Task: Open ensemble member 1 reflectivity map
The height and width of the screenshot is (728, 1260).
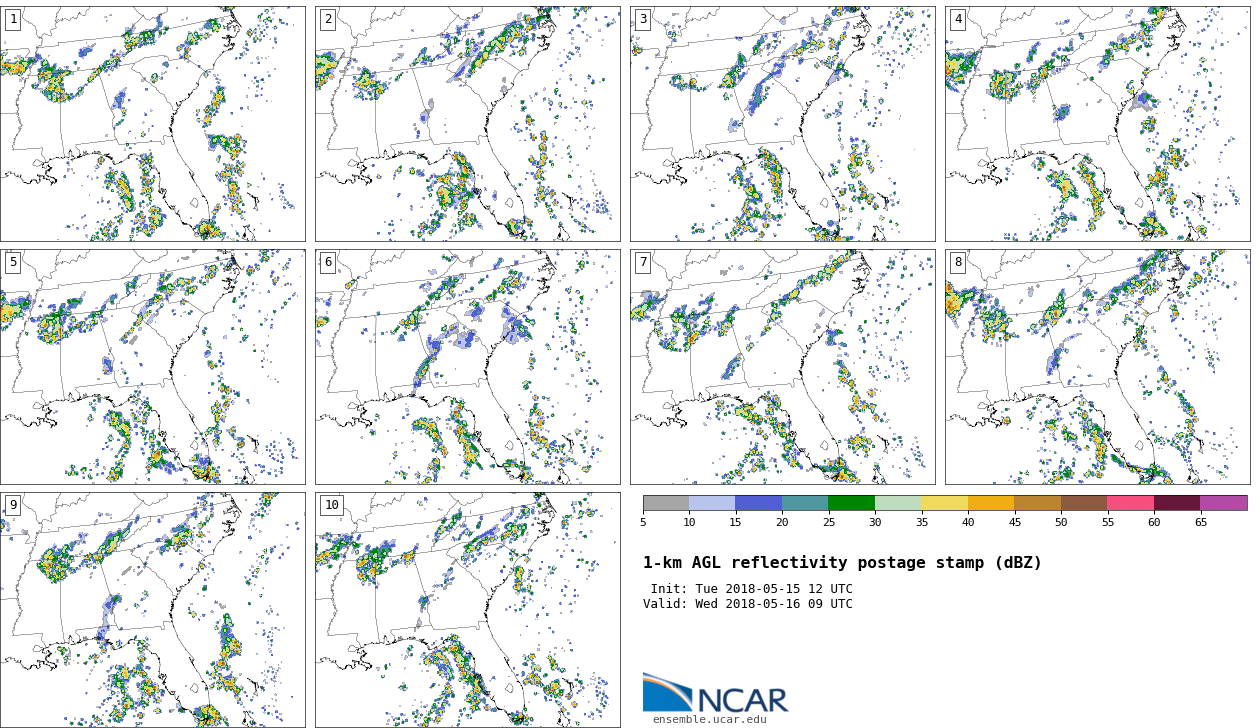Action: click(152, 123)
